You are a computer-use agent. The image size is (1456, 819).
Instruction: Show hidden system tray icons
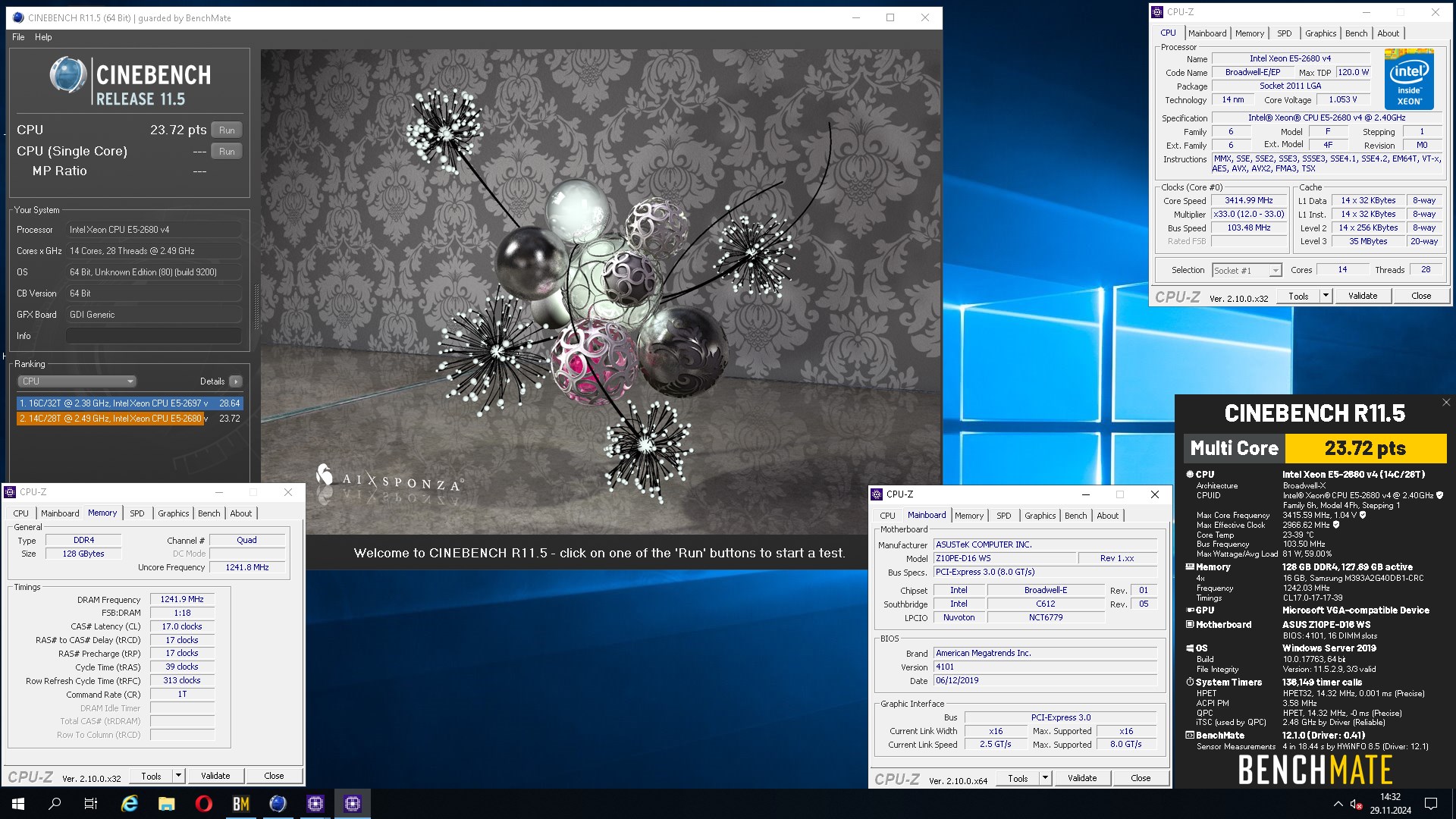click(1338, 804)
